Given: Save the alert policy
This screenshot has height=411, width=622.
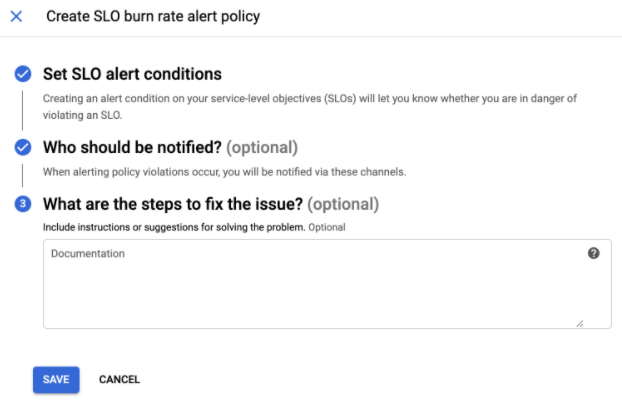Looking at the screenshot, I should click(x=56, y=379).
